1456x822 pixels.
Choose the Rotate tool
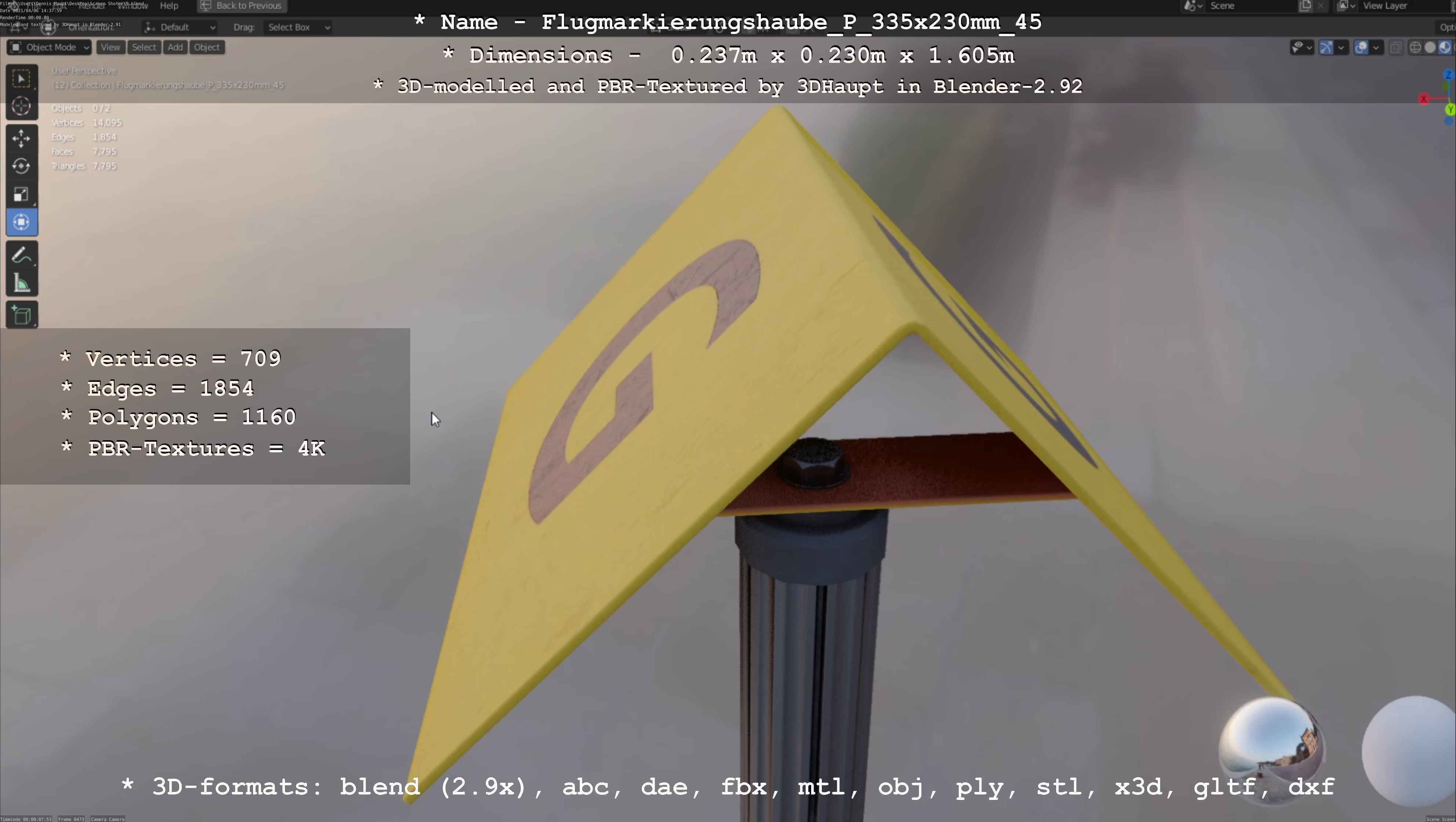[x=21, y=166]
